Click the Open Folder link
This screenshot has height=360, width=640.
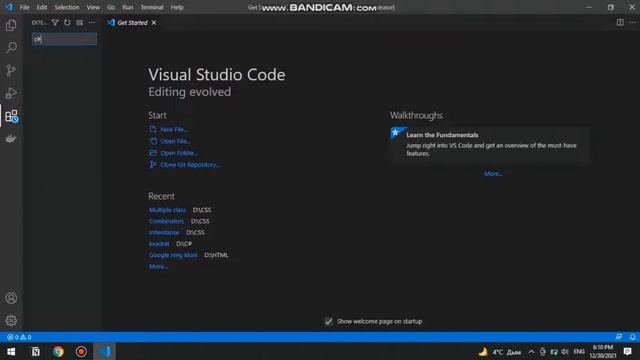click(x=174, y=153)
